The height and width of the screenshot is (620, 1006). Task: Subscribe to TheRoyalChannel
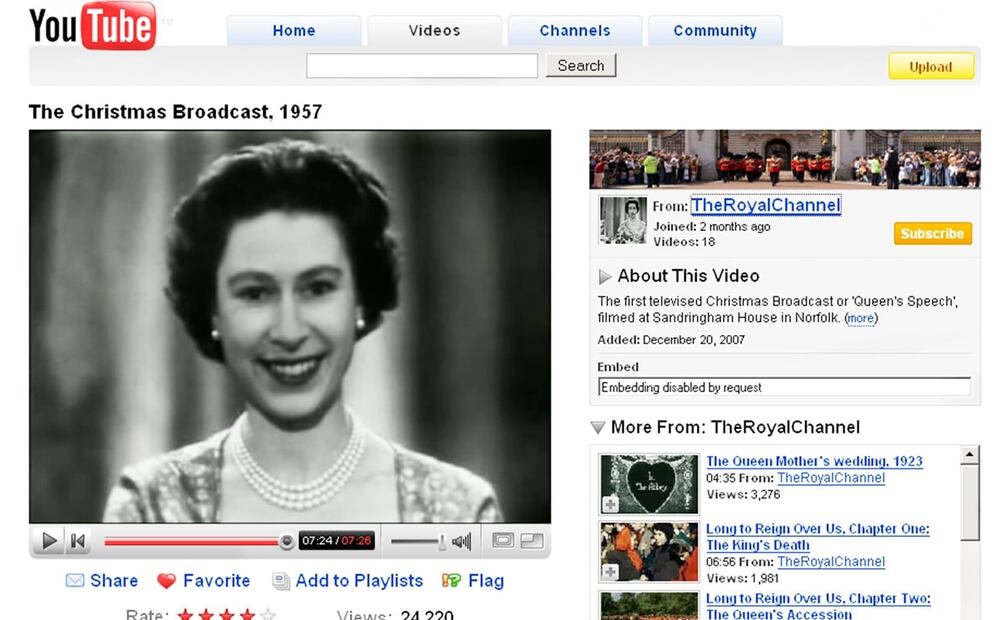[x=931, y=234]
